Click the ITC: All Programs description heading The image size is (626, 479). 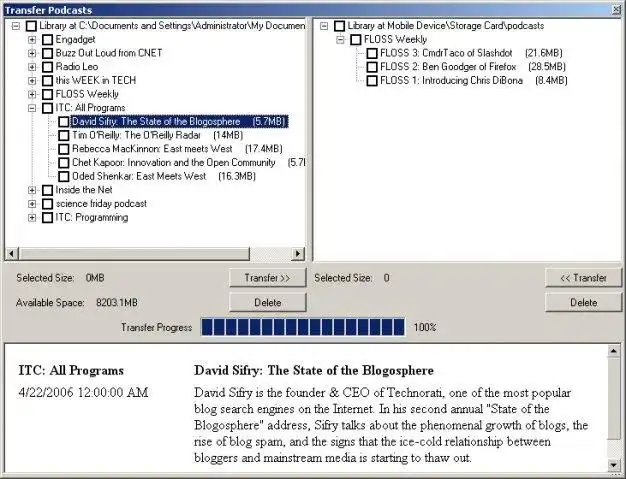pos(71,370)
